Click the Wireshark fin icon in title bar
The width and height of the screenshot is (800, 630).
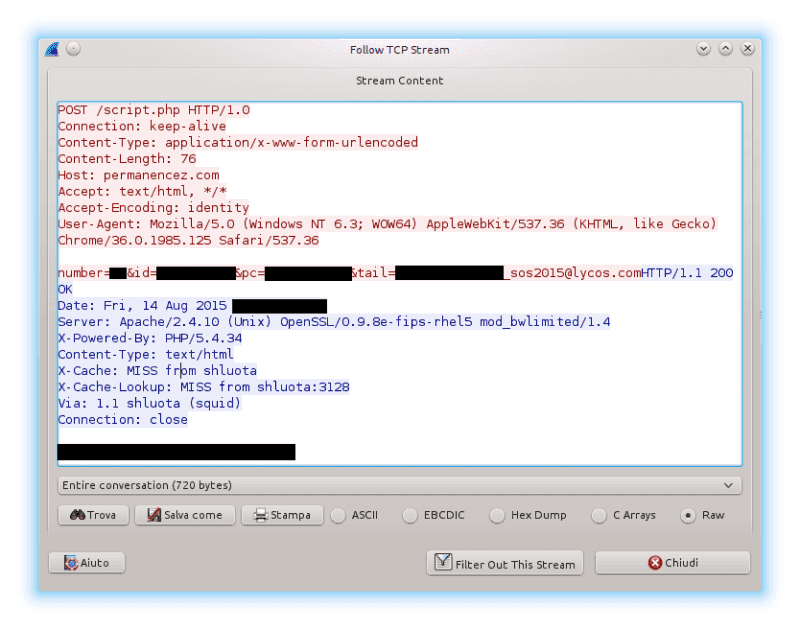(x=53, y=49)
